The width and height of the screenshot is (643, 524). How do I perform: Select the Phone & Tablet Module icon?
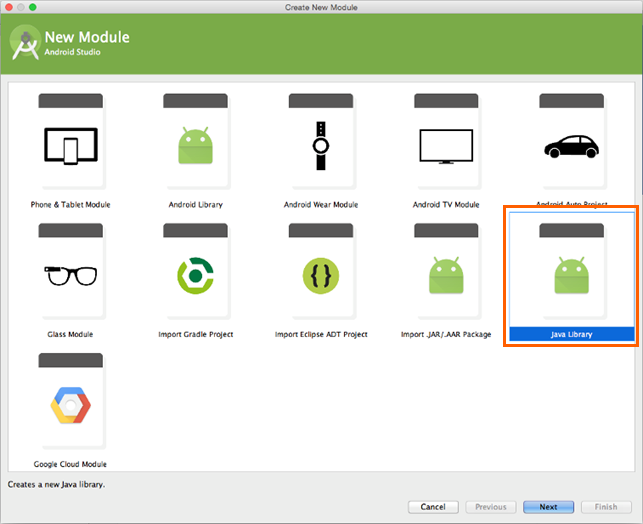(71, 146)
